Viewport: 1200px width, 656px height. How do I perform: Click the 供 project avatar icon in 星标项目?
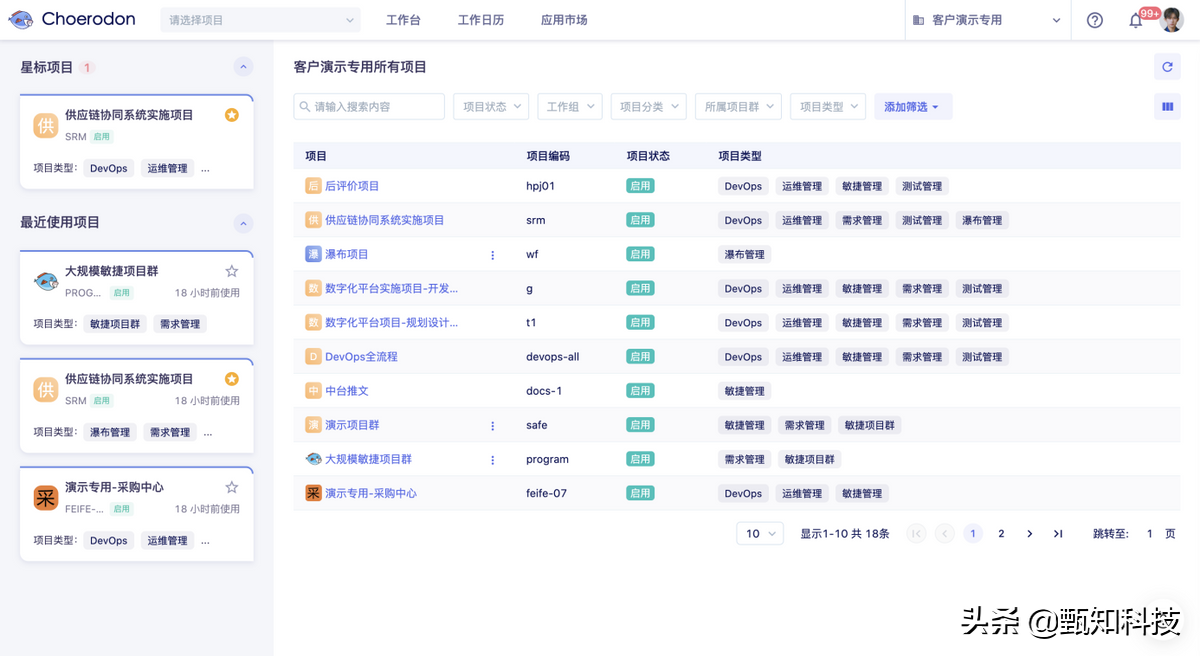coord(45,126)
